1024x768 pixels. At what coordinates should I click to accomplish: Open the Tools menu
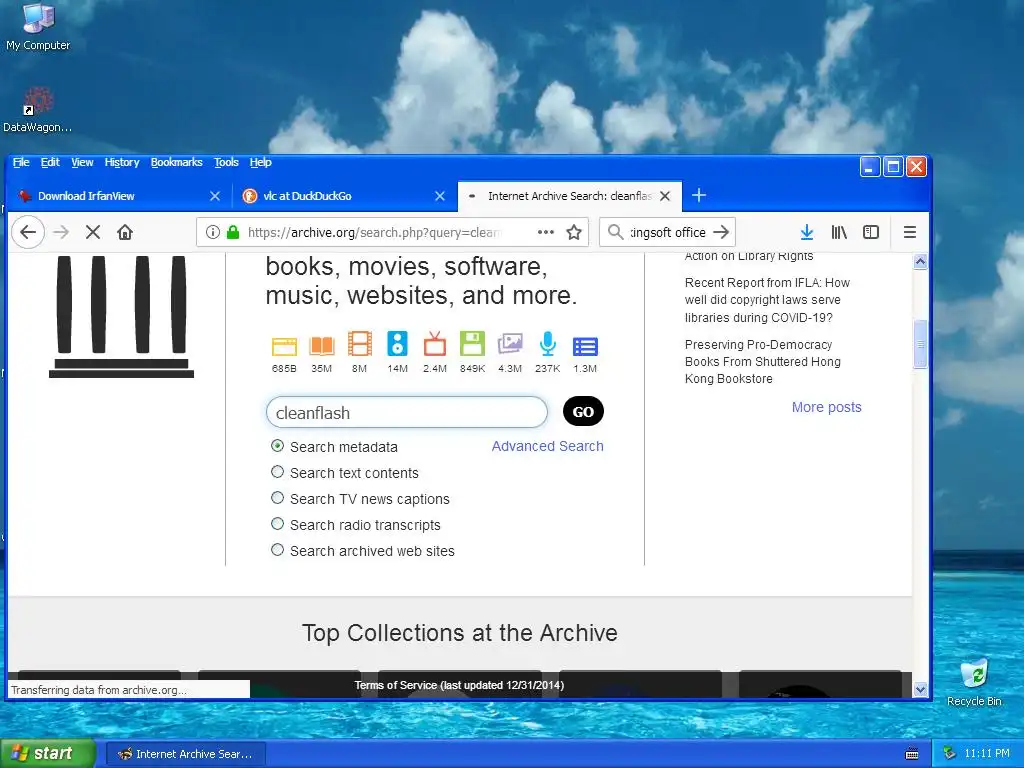pos(226,162)
